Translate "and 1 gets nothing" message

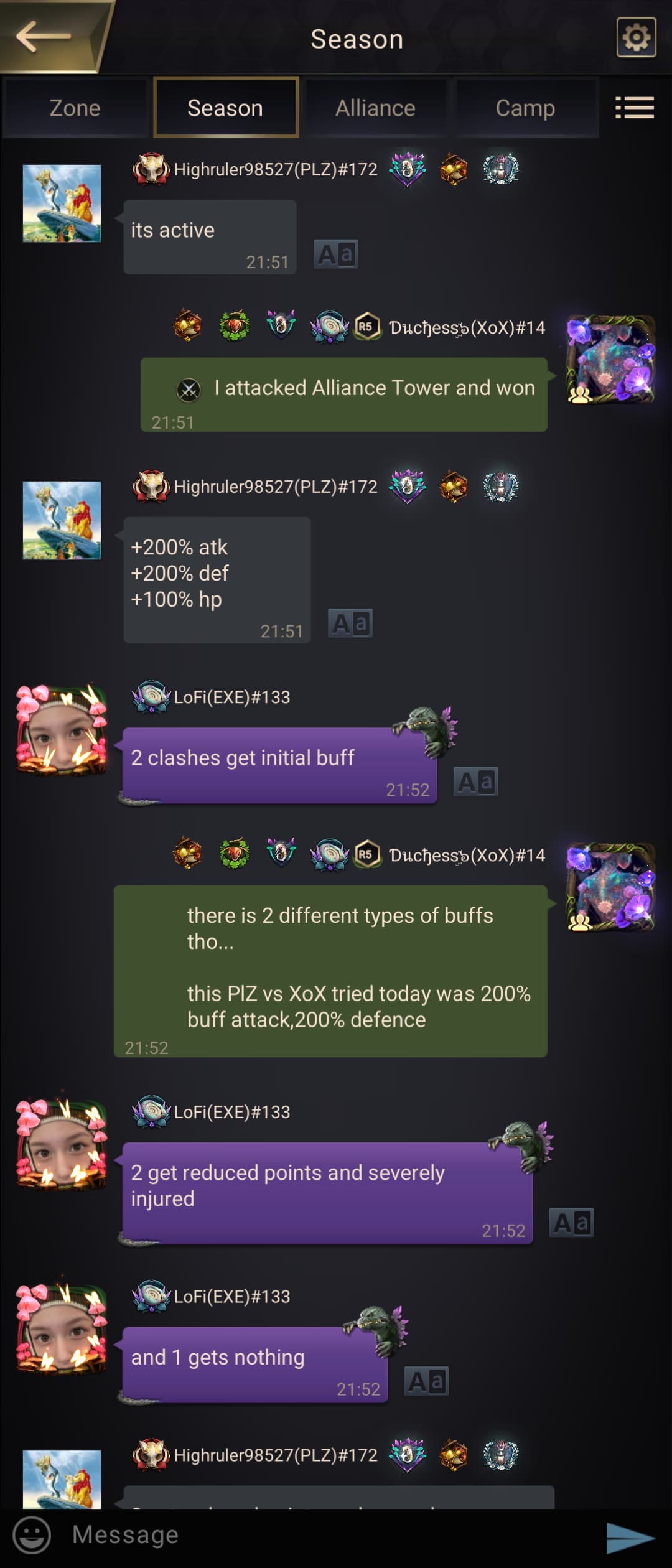pos(426,1381)
